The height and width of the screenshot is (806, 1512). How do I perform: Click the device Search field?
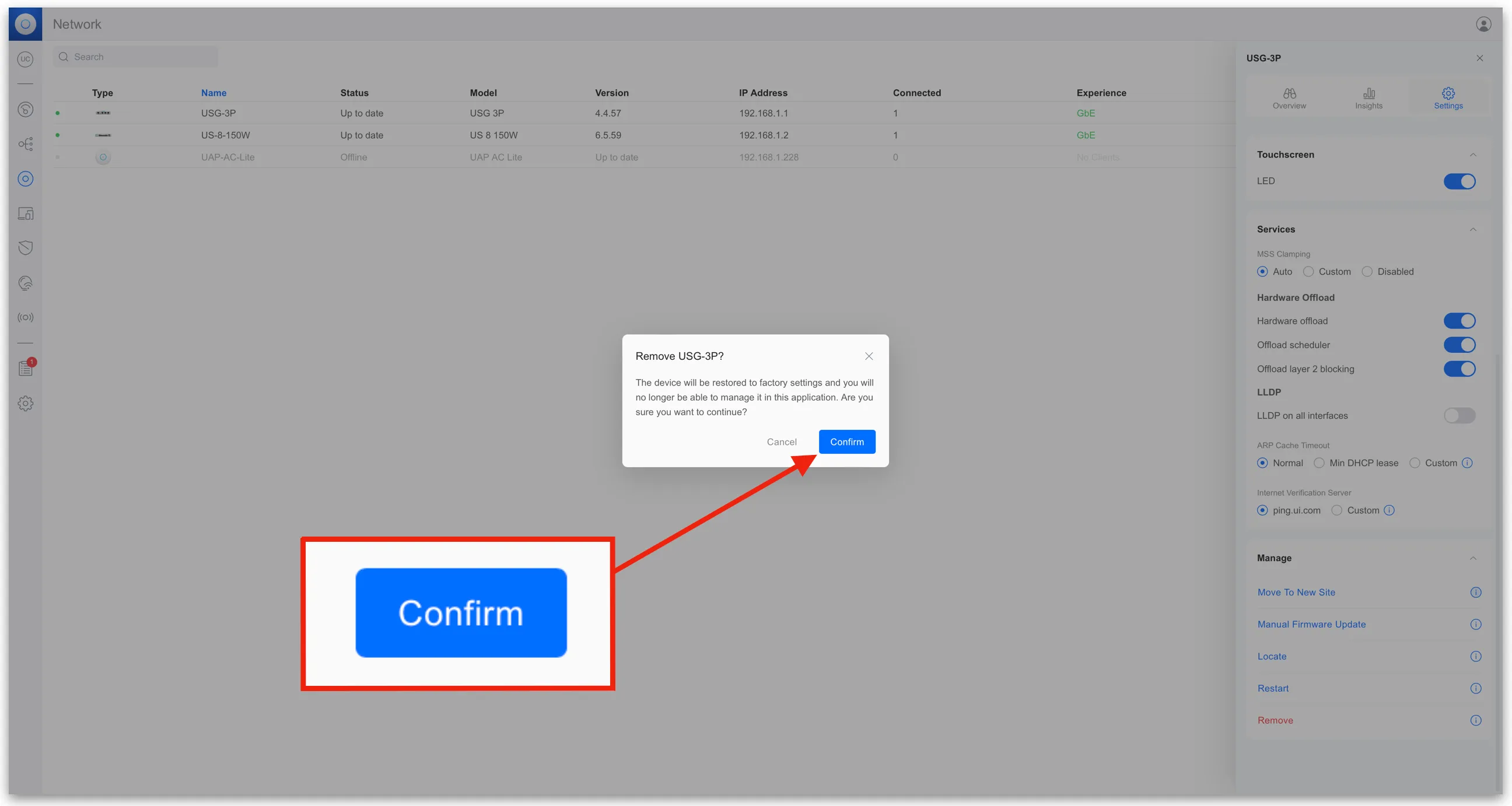click(x=136, y=57)
